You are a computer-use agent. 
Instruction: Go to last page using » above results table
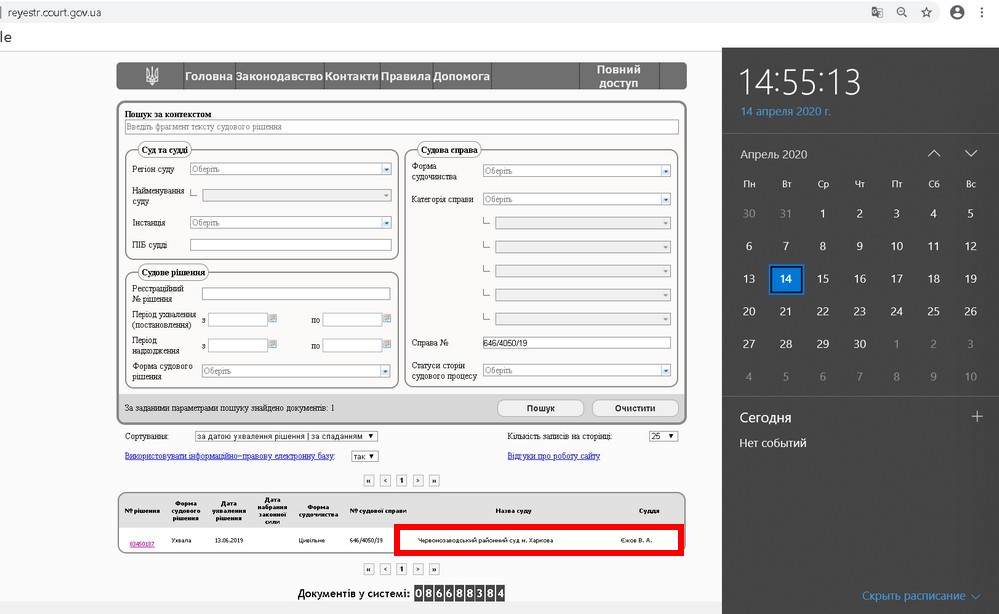tap(435, 481)
